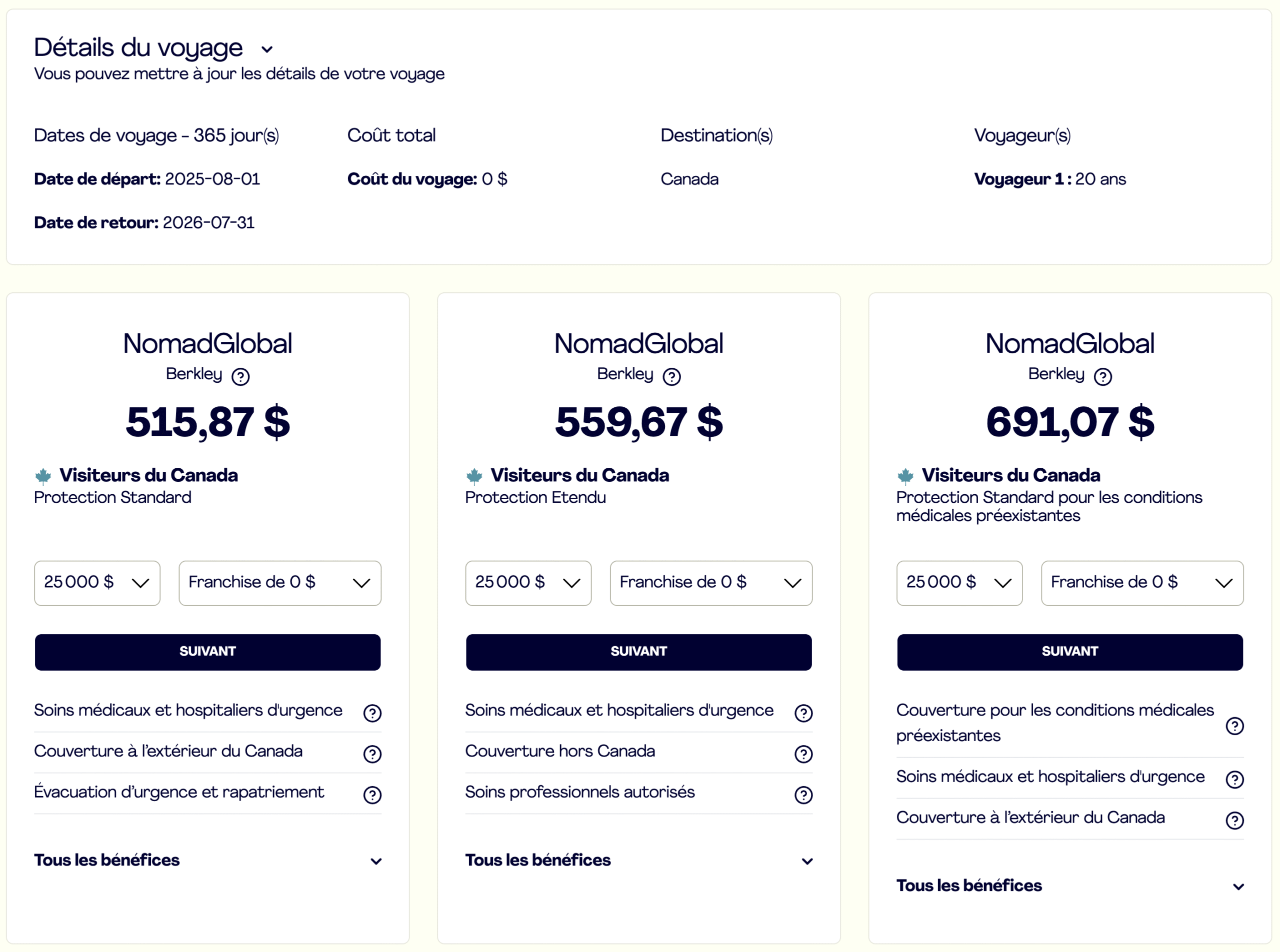Click the maple leaf icon on Protection Standard plan
Viewport: 1280px width, 952px height.
43,477
